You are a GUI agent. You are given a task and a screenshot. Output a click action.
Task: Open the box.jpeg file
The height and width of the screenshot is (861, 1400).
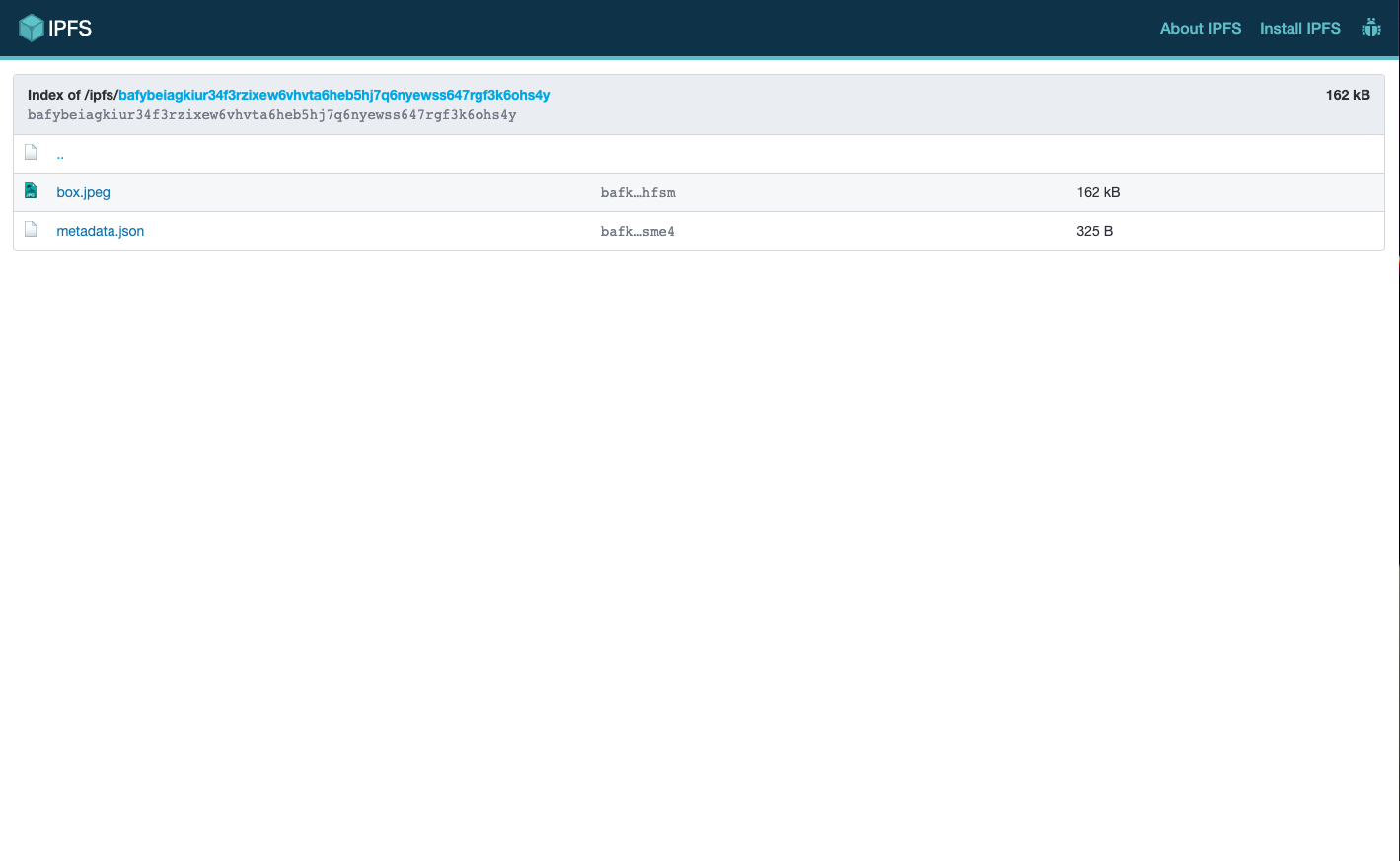(x=84, y=192)
